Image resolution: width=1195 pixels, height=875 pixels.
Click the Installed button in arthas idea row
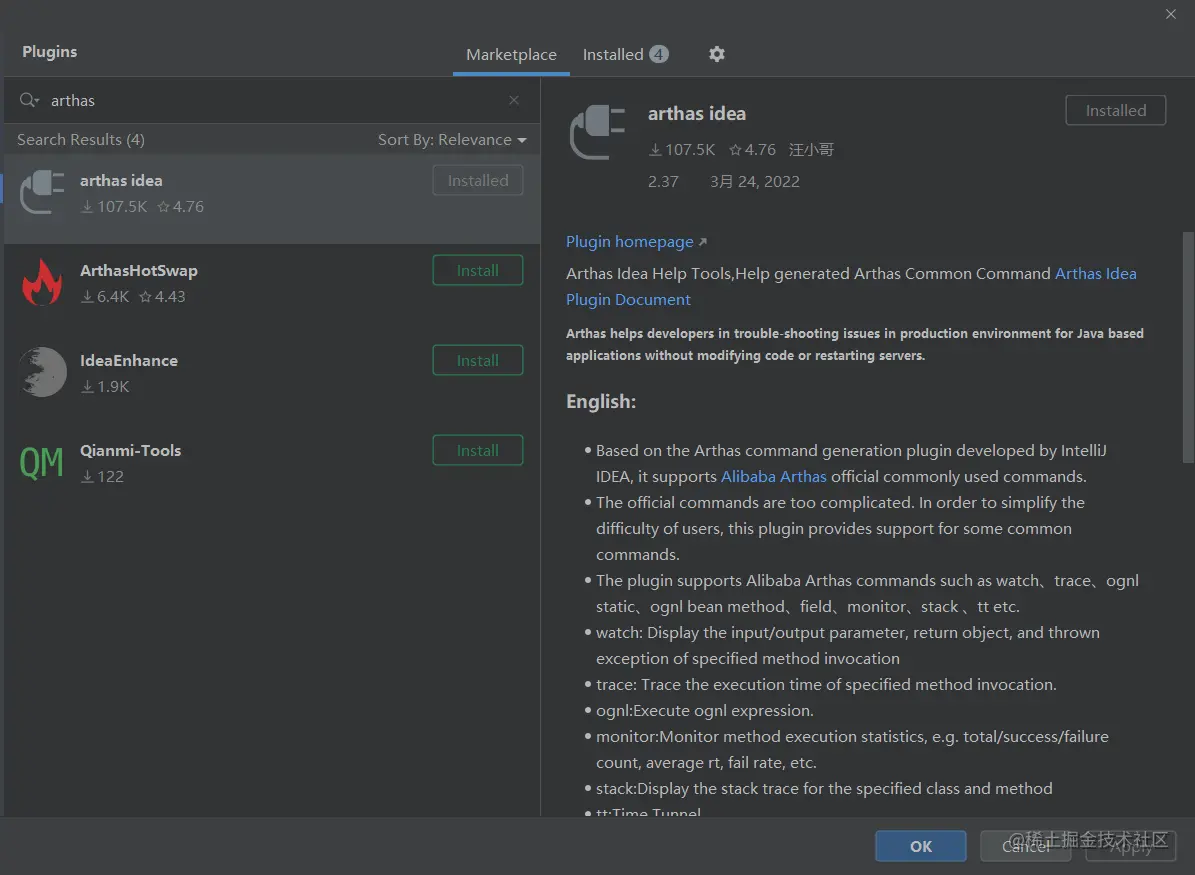[478, 181]
